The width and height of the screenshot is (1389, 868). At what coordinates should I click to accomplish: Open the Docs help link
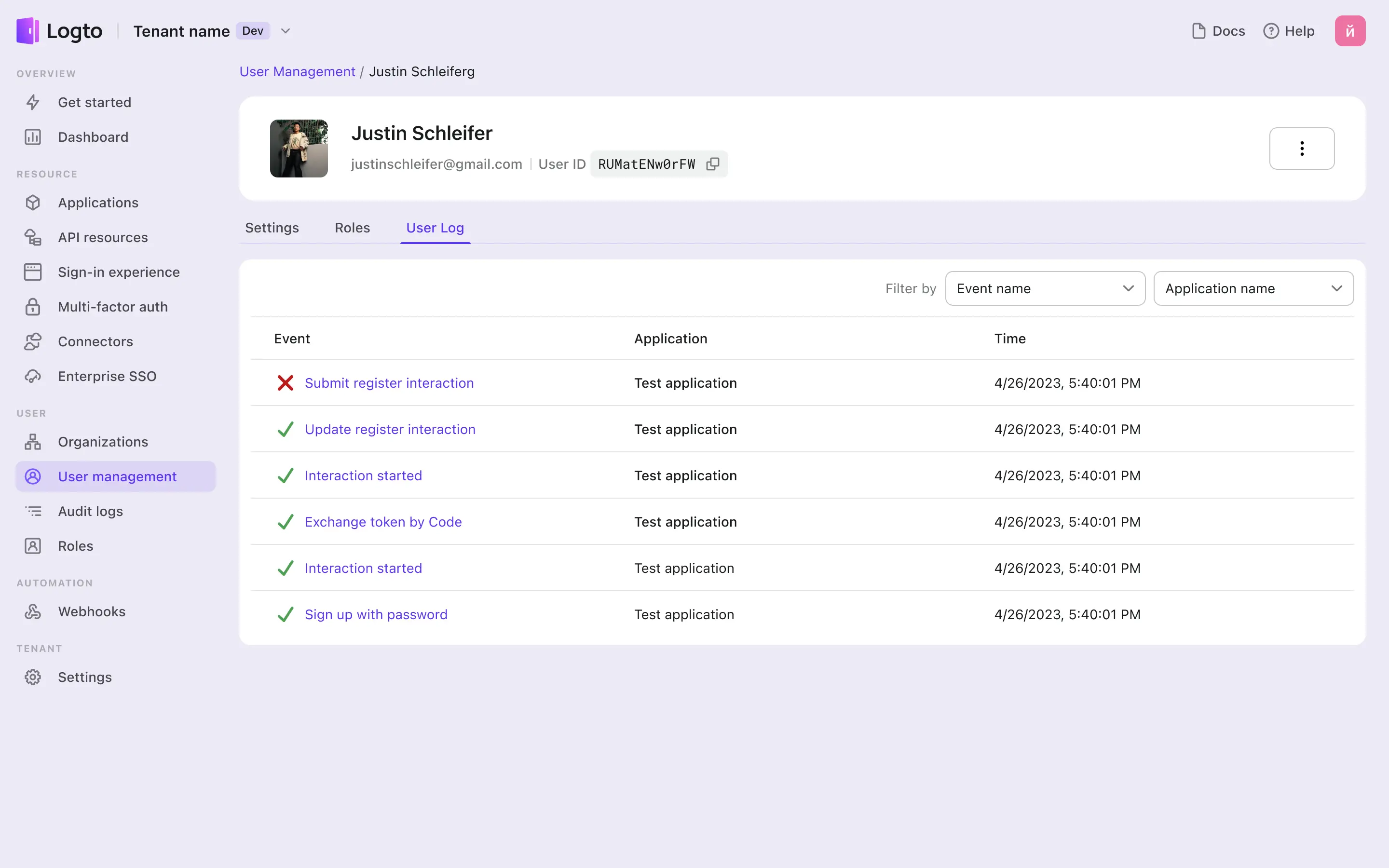coord(1217,31)
